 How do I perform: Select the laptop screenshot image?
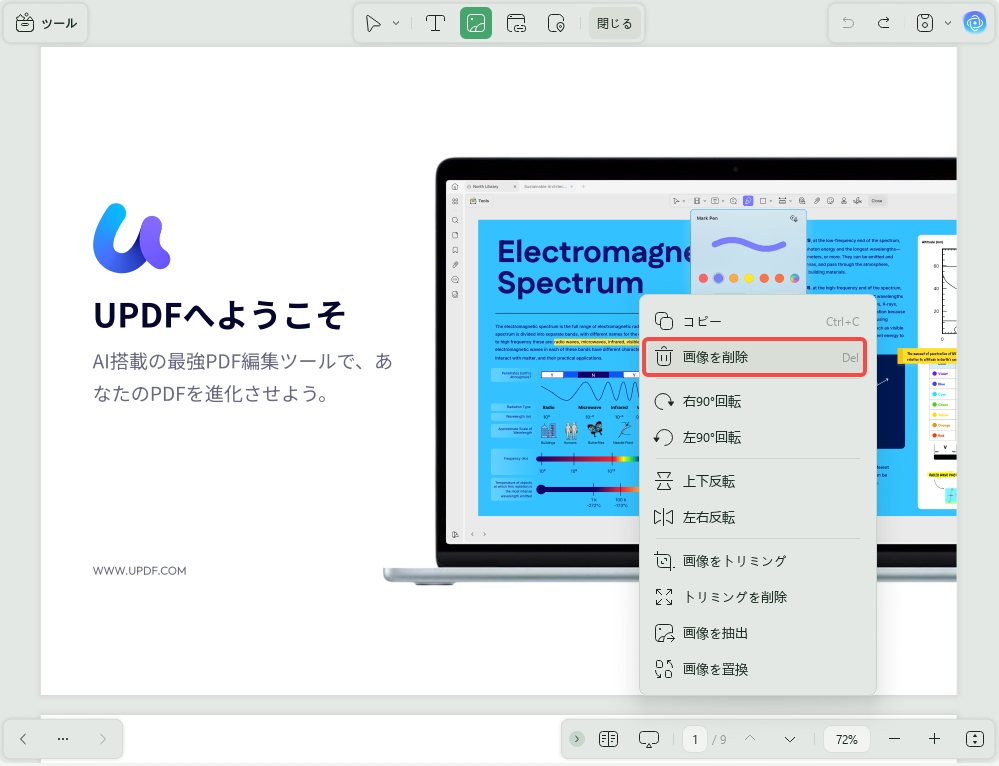[x=669, y=370]
